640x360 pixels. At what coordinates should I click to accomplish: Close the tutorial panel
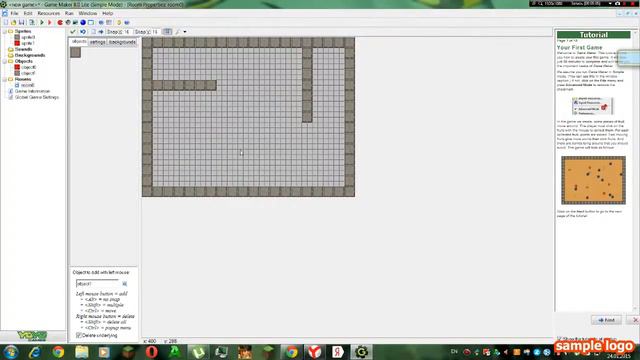click(635, 320)
